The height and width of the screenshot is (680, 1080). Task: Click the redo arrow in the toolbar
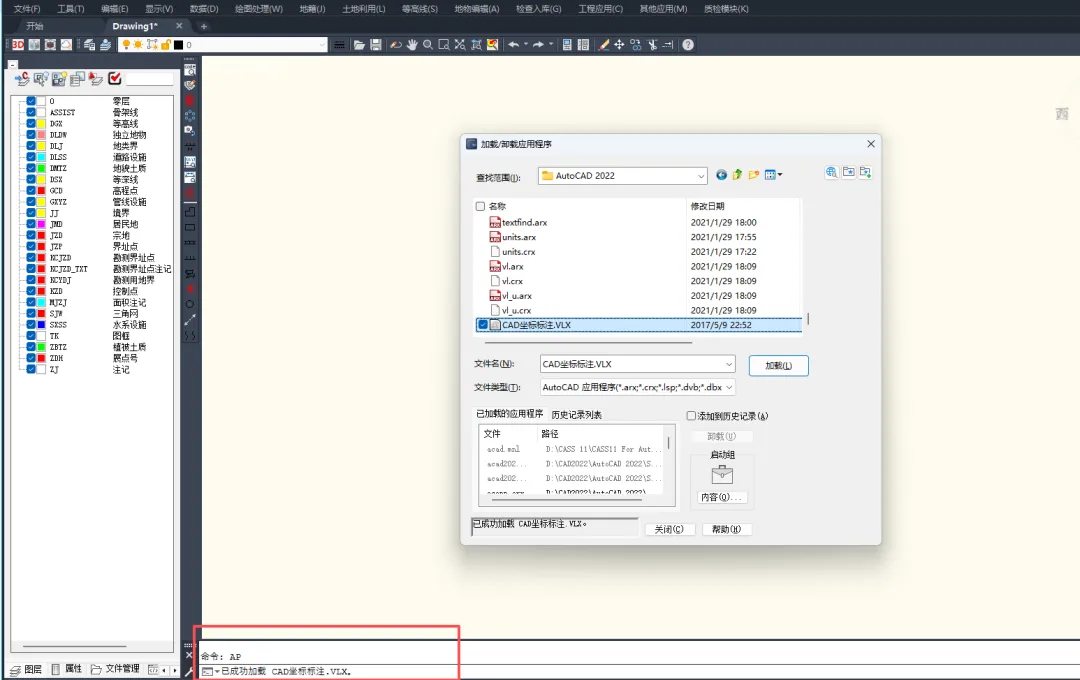(x=538, y=45)
